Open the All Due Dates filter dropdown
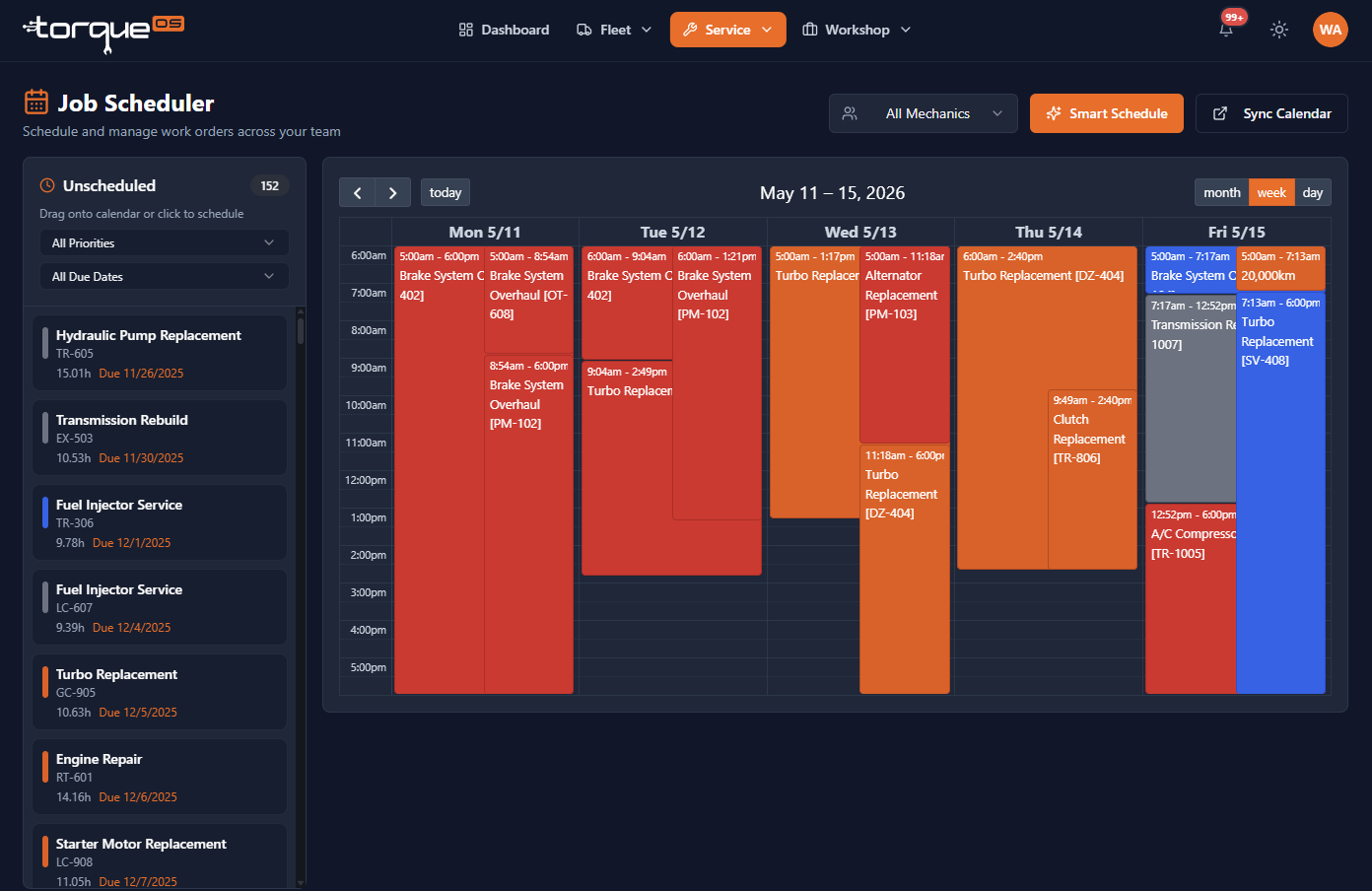The width and height of the screenshot is (1372, 891). coord(164,277)
